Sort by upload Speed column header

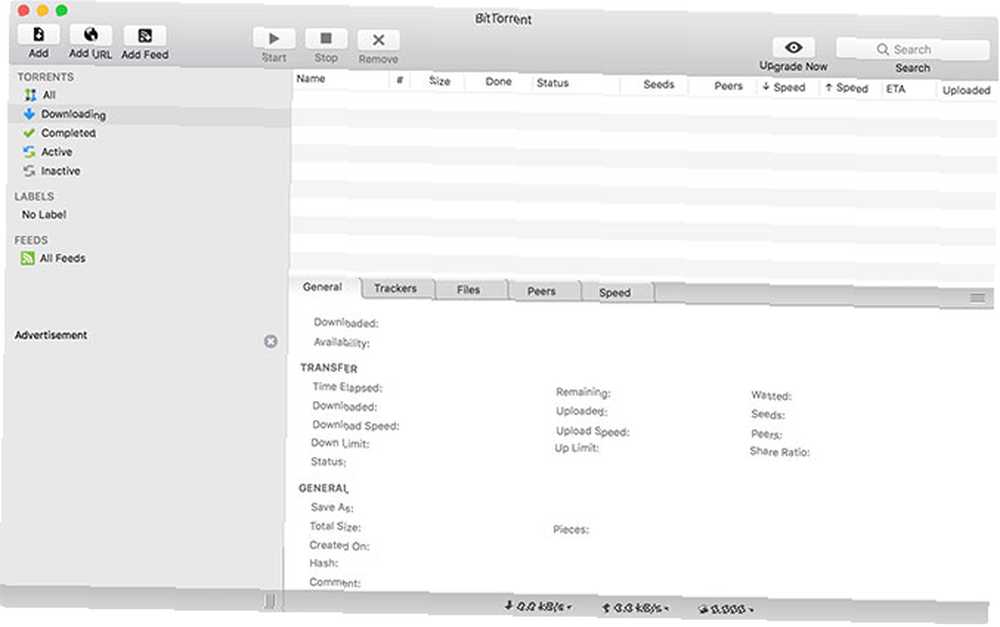[846, 88]
